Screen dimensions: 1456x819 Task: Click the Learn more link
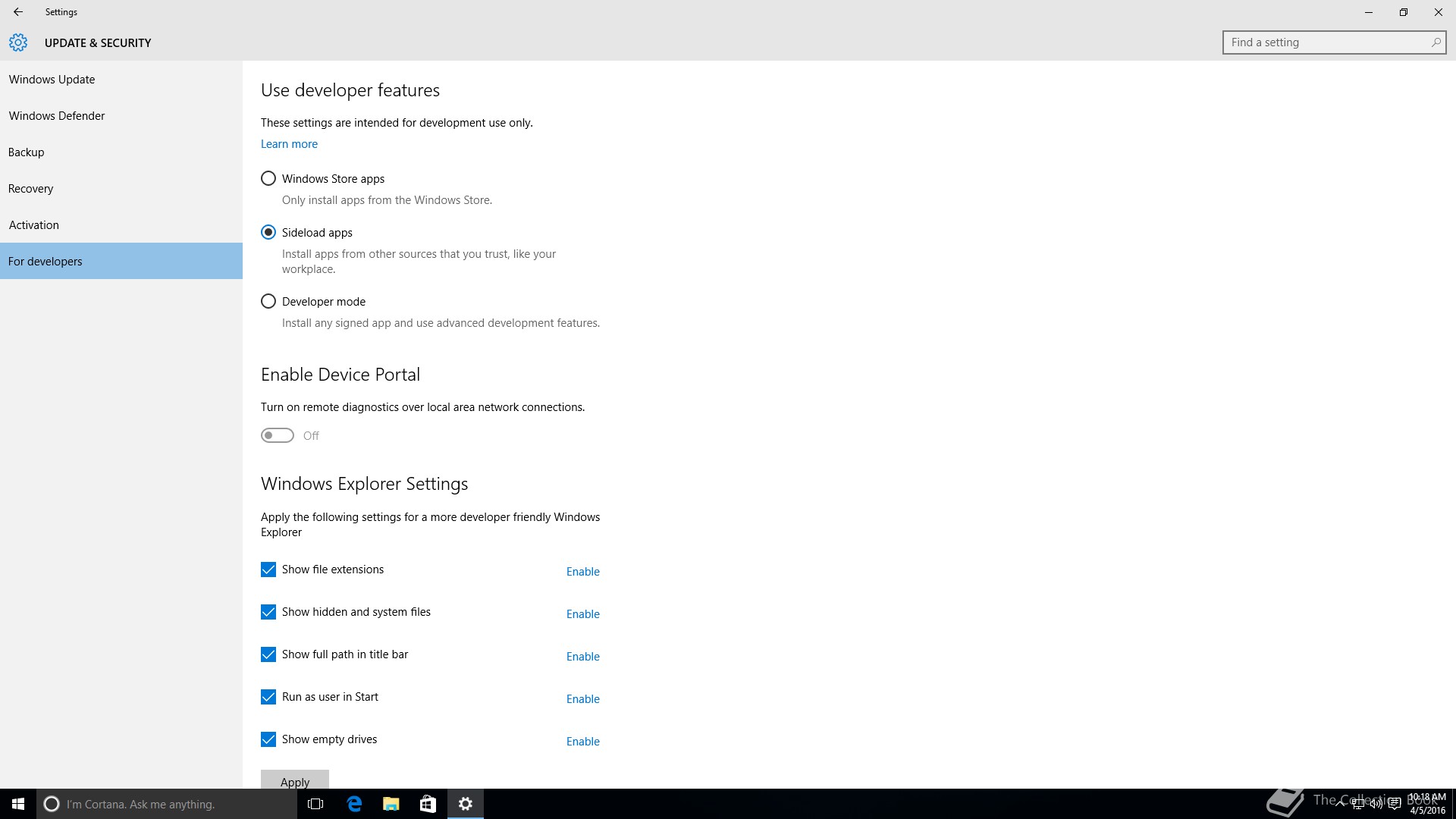click(x=289, y=144)
